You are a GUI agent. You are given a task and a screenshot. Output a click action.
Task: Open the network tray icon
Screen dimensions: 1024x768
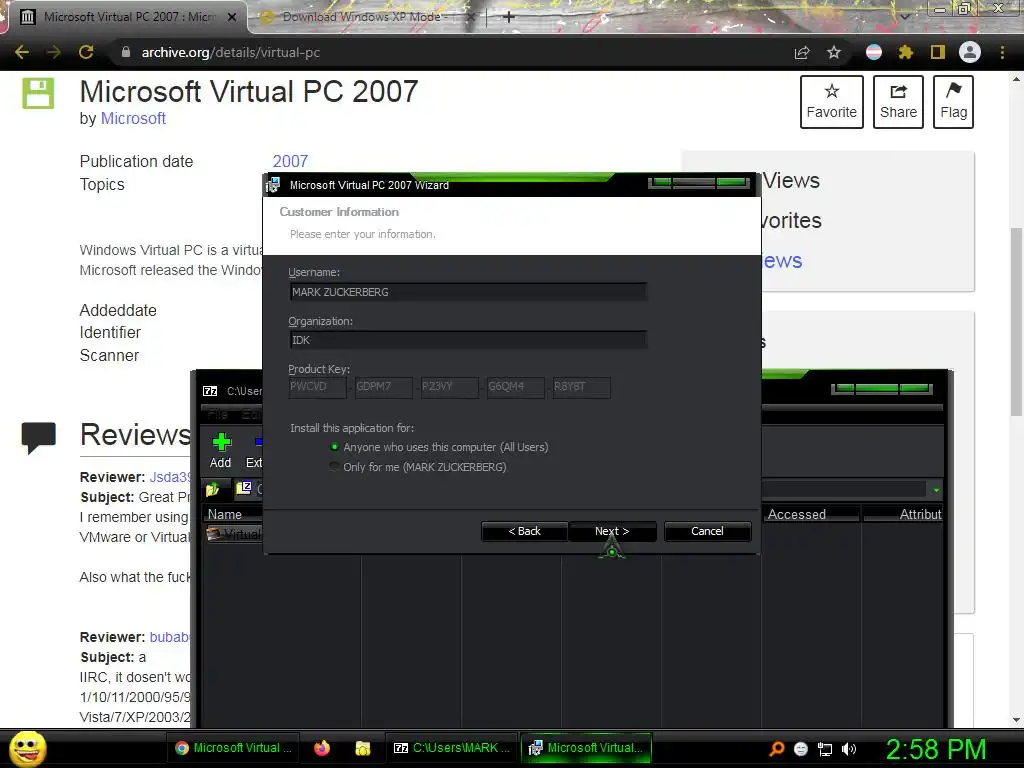pyautogui.click(x=825, y=748)
